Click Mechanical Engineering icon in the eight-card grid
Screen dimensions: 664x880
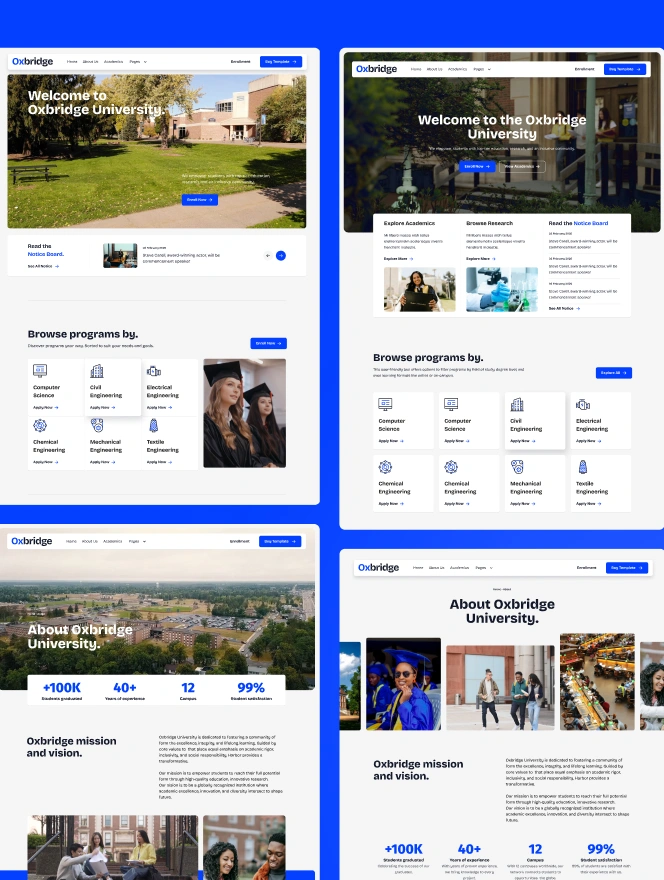coord(516,467)
